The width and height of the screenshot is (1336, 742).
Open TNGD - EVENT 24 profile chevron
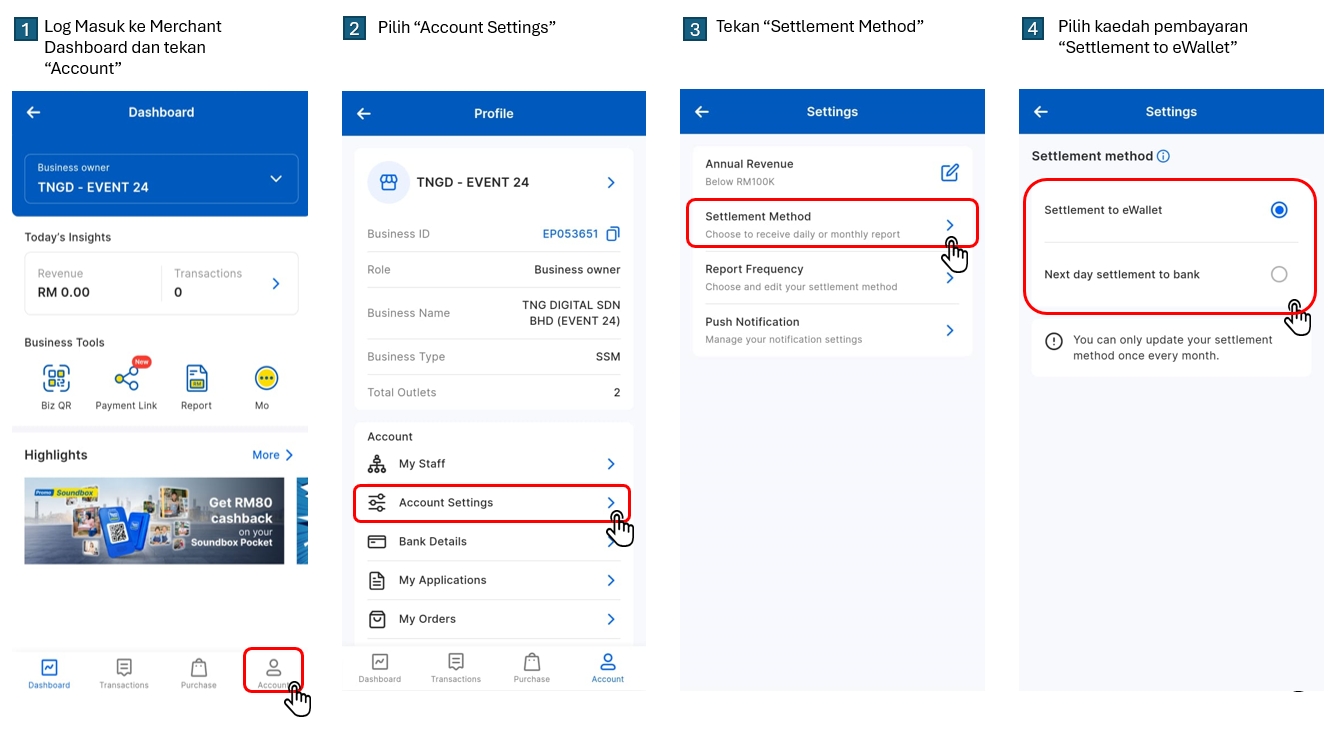tap(611, 183)
